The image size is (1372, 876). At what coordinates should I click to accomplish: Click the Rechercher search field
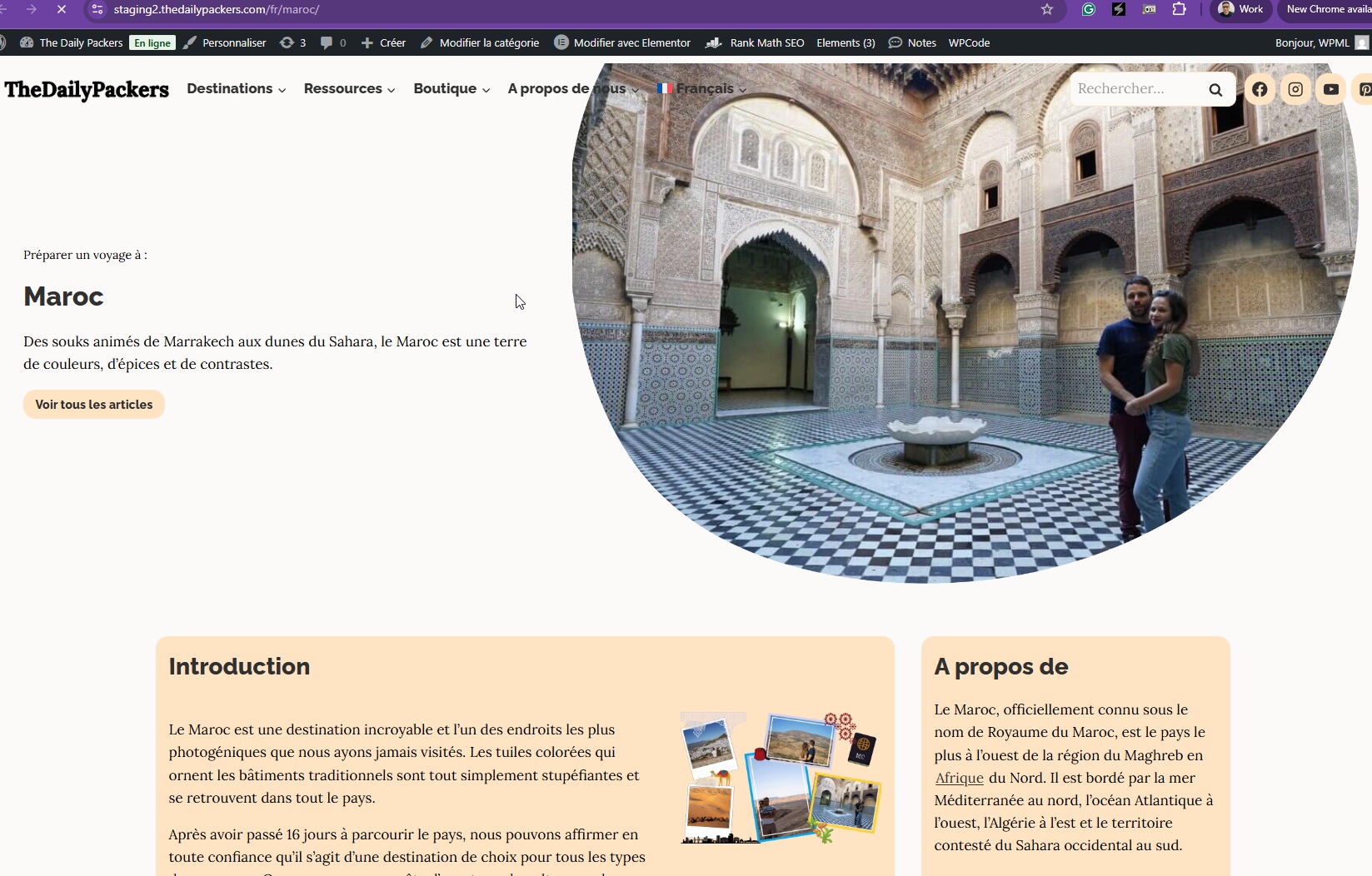click(x=1135, y=89)
